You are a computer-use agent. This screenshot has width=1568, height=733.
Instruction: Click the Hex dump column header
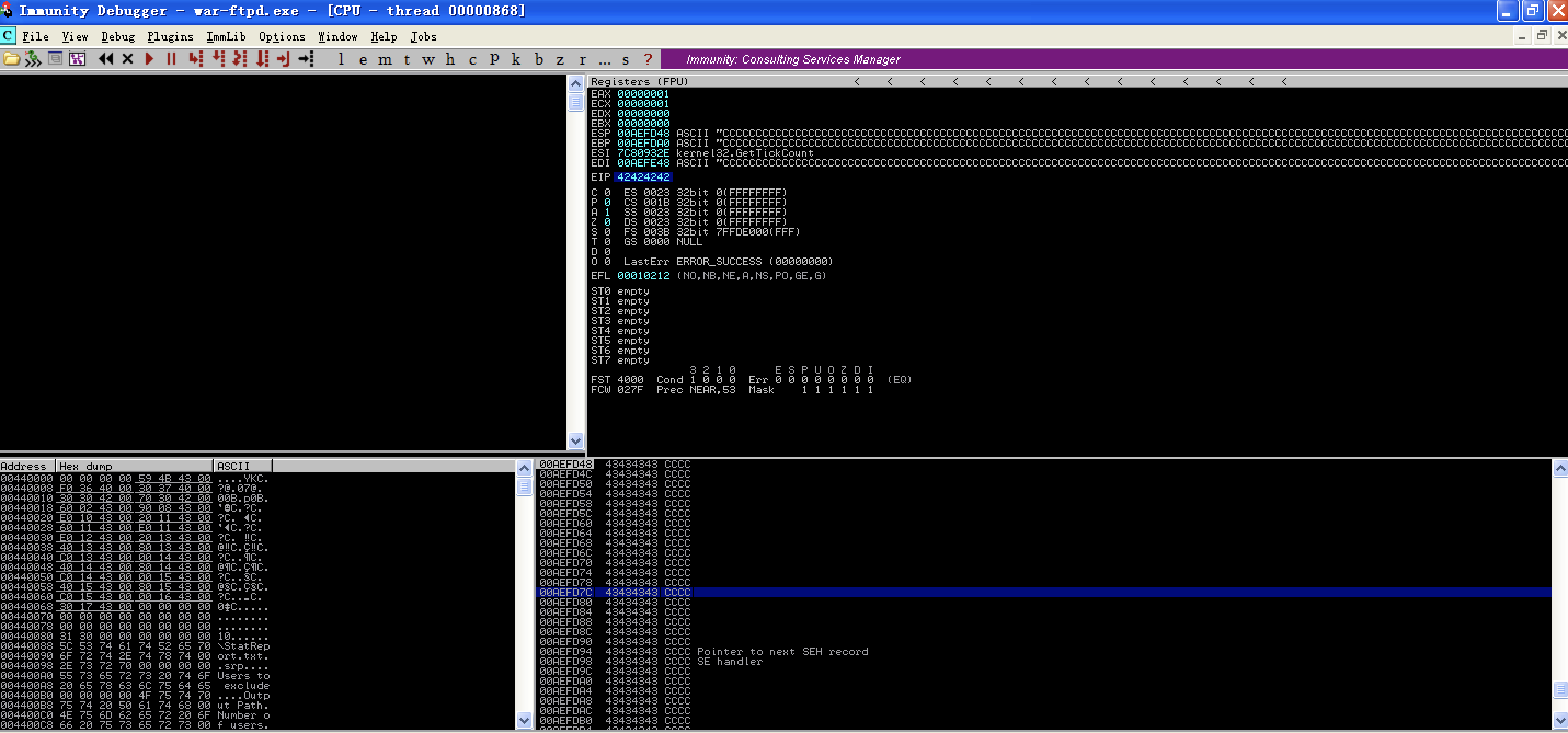tap(135, 466)
